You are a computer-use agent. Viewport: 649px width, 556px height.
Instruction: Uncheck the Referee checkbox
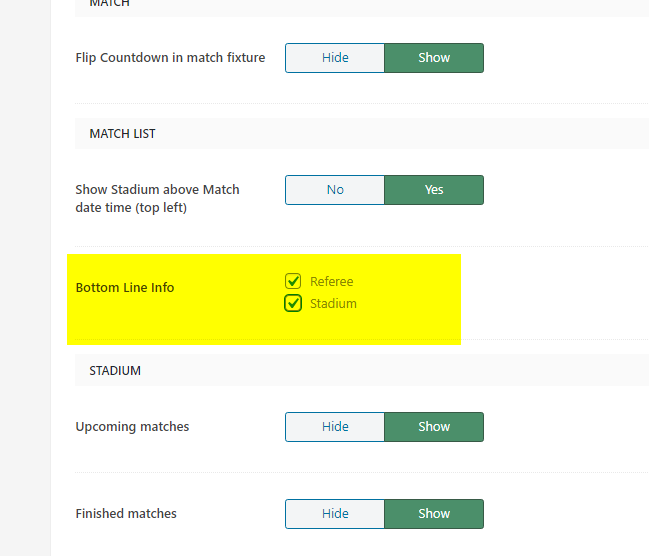click(x=293, y=281)
